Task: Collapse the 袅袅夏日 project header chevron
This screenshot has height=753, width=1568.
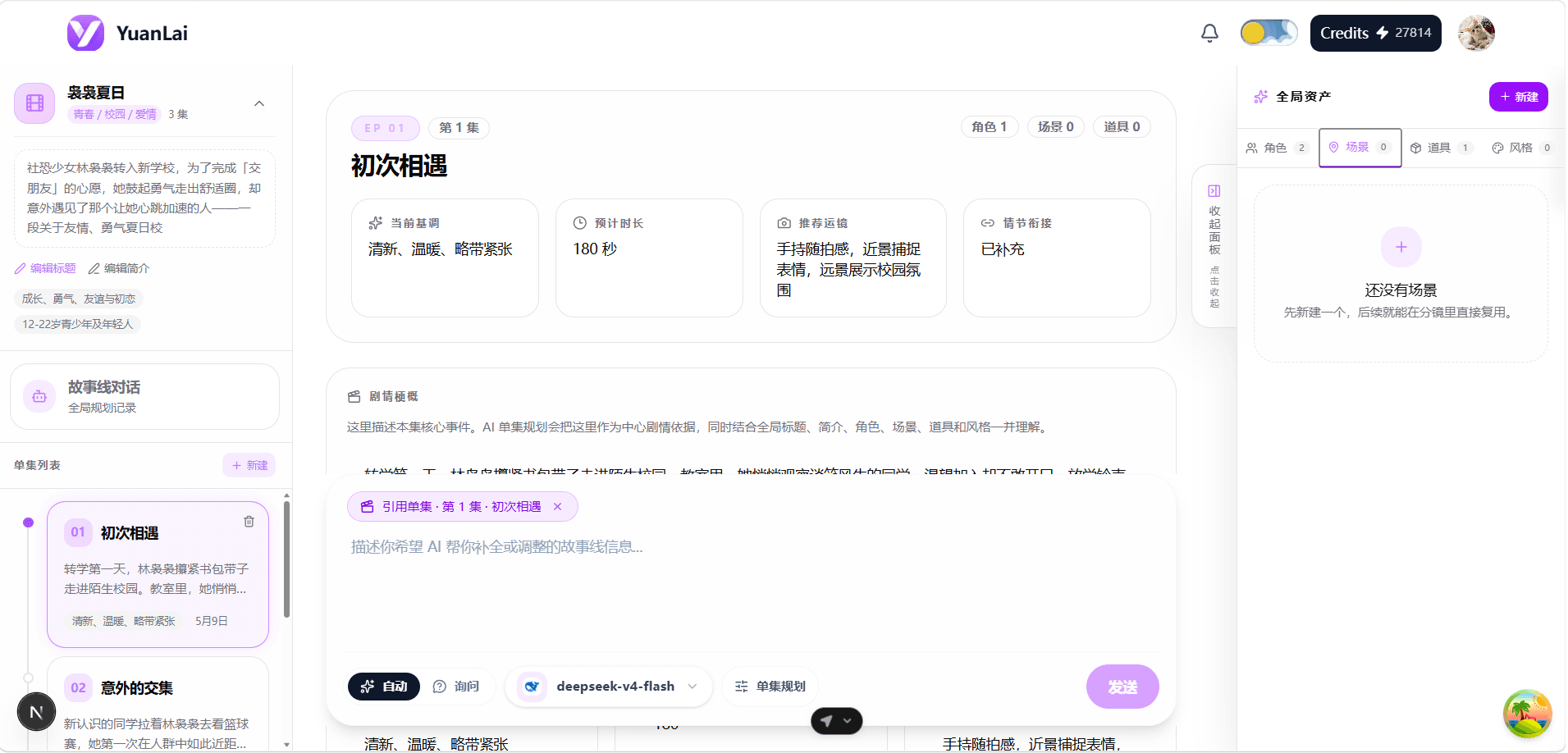Action: click(259, 103)
